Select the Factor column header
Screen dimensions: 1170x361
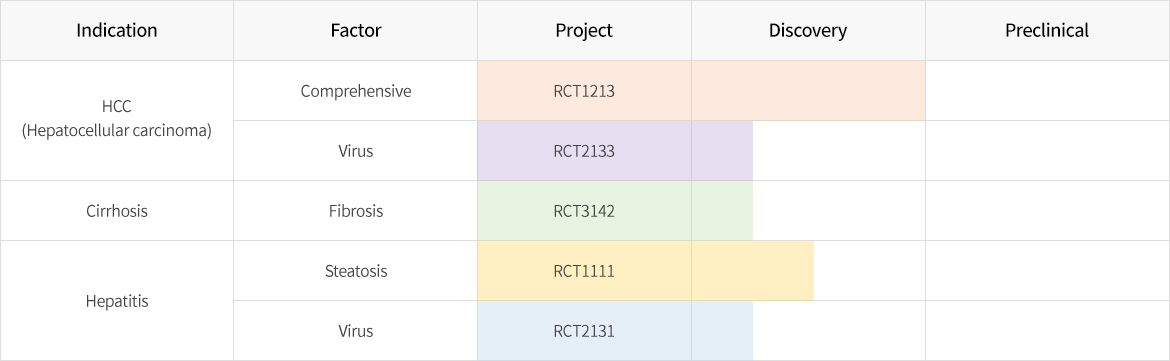[355, 31]
